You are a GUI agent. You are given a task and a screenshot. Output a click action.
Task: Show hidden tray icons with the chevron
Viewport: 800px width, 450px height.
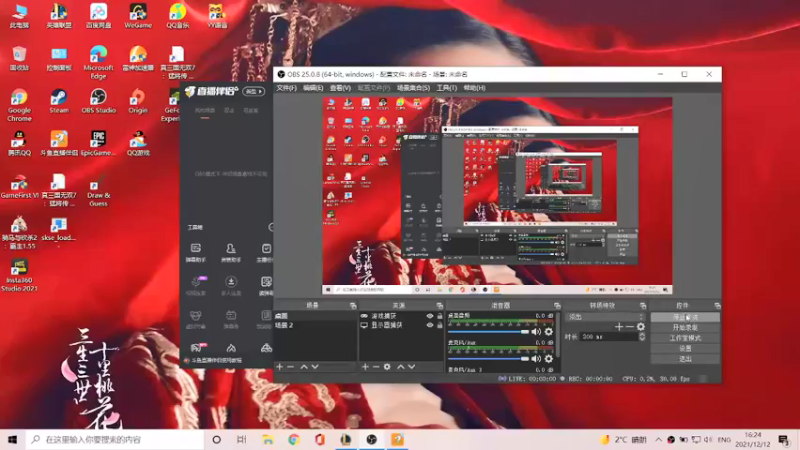click(x=658, y=439)
